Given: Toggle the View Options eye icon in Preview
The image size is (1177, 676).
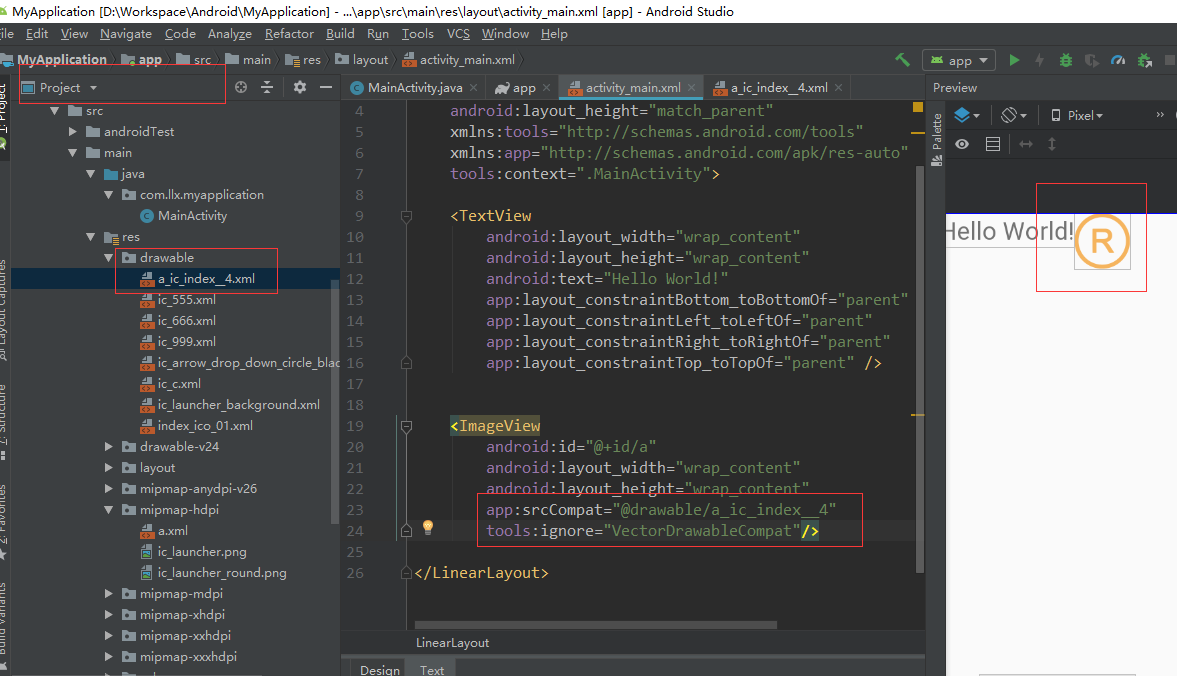Looking at the screenshot, I should [962, 144].
